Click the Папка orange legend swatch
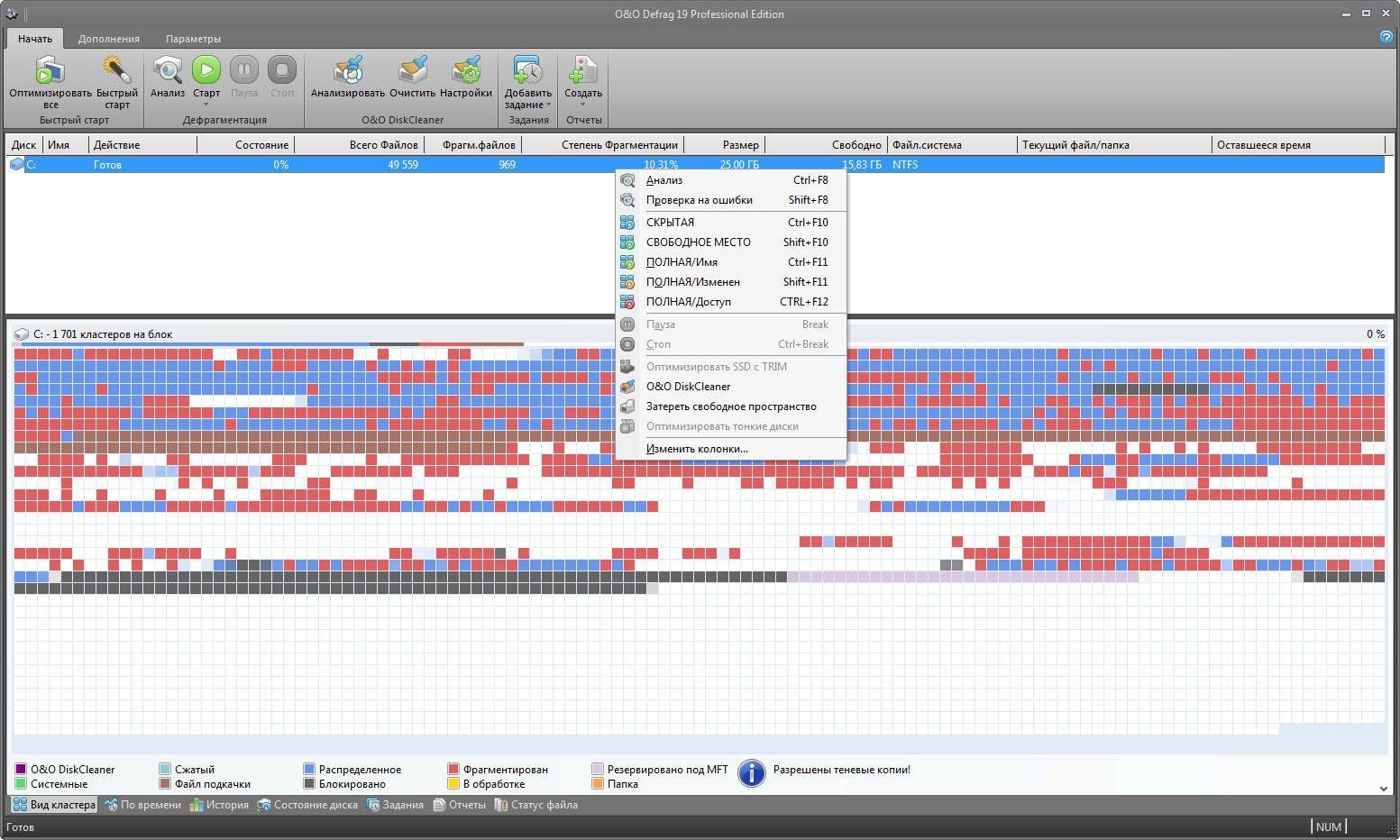Image resolution: width=1400 pixels, height=840 pixels. coord(598,784)
